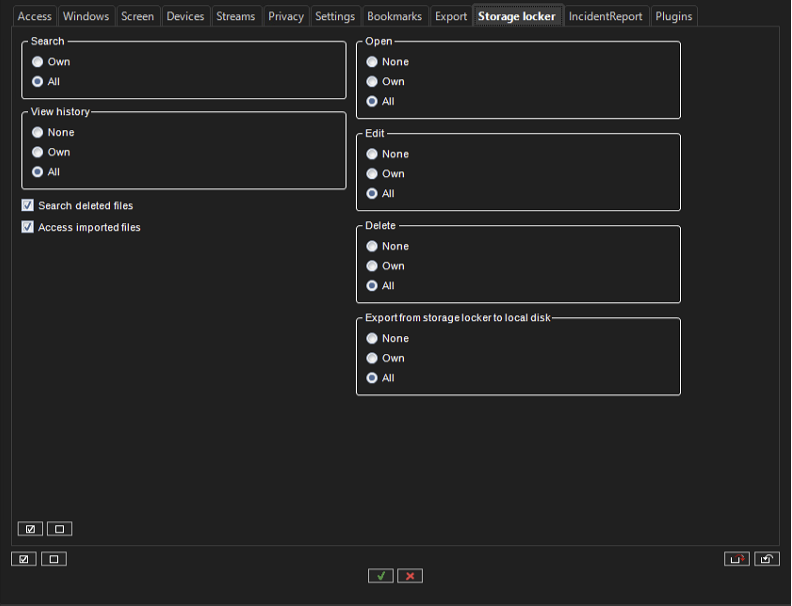Confirm with the green checkmark button

(x=381, y=576)
